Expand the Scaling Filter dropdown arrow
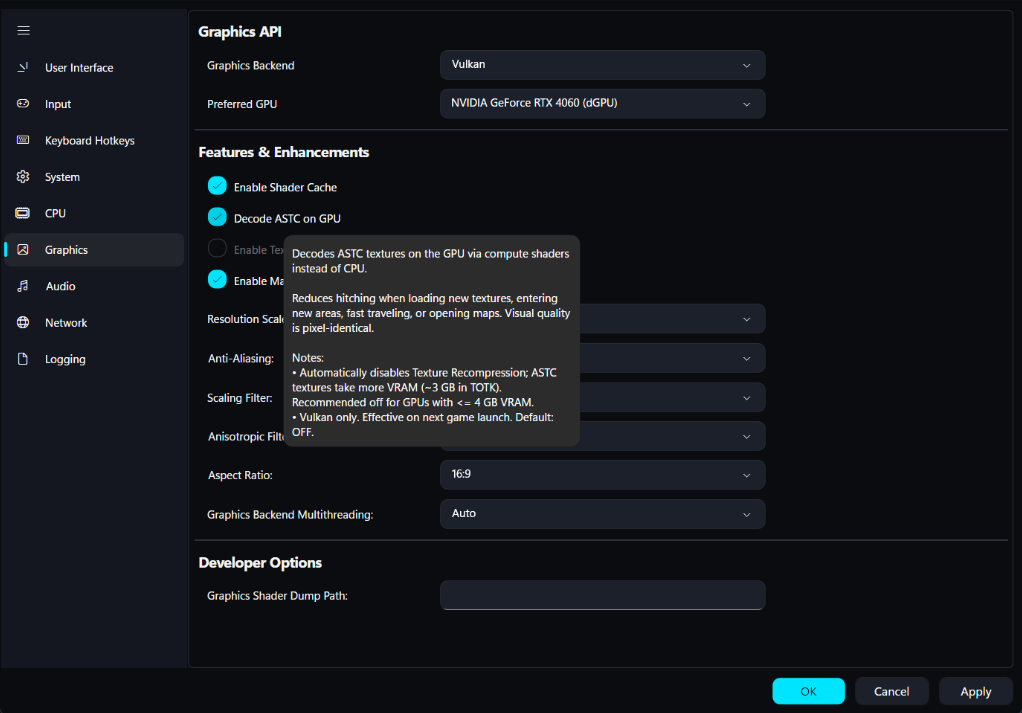Screen dimensions: 1022x713 746,398
